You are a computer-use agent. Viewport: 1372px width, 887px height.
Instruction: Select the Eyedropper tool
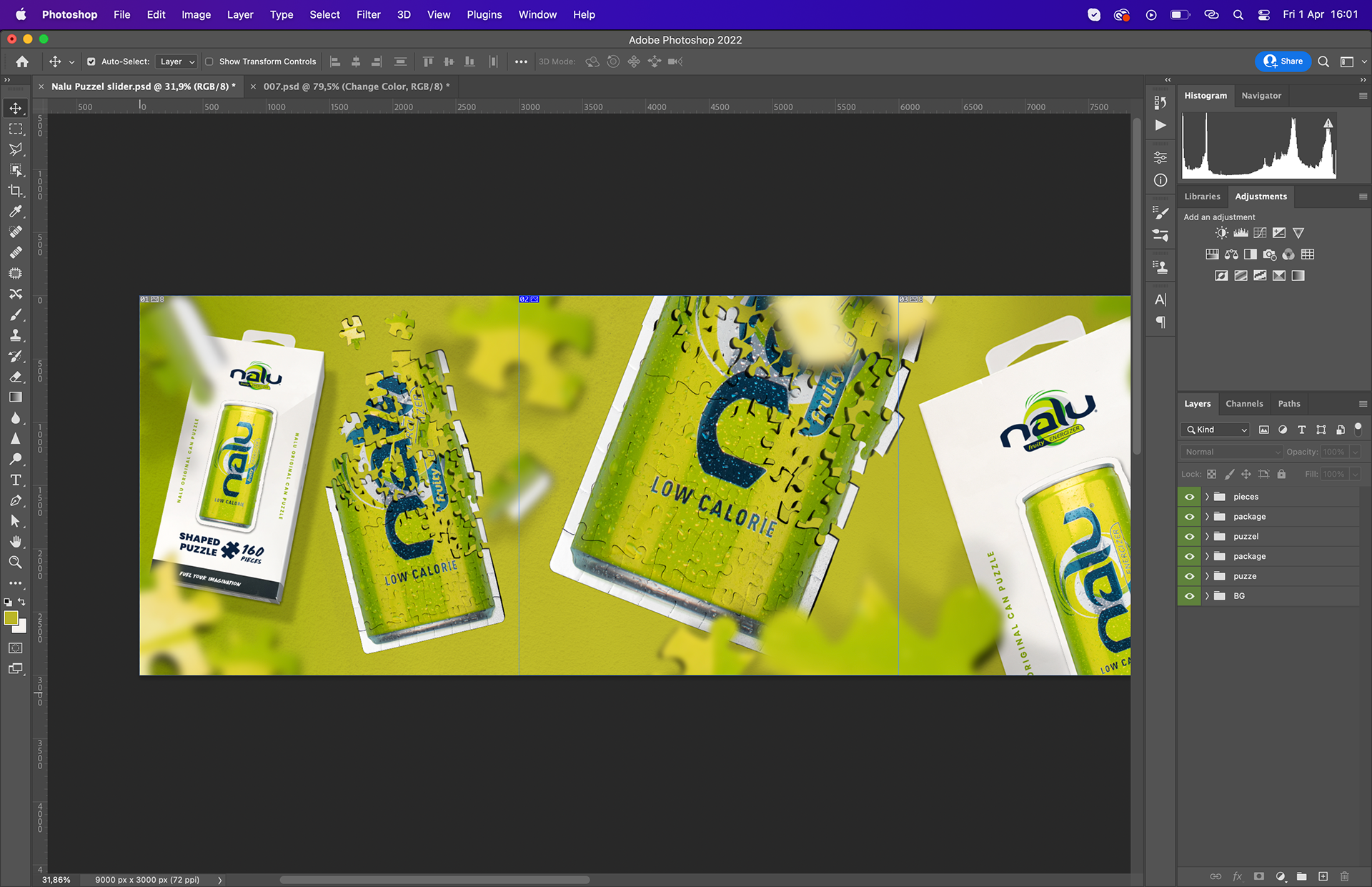click(15, 212)
